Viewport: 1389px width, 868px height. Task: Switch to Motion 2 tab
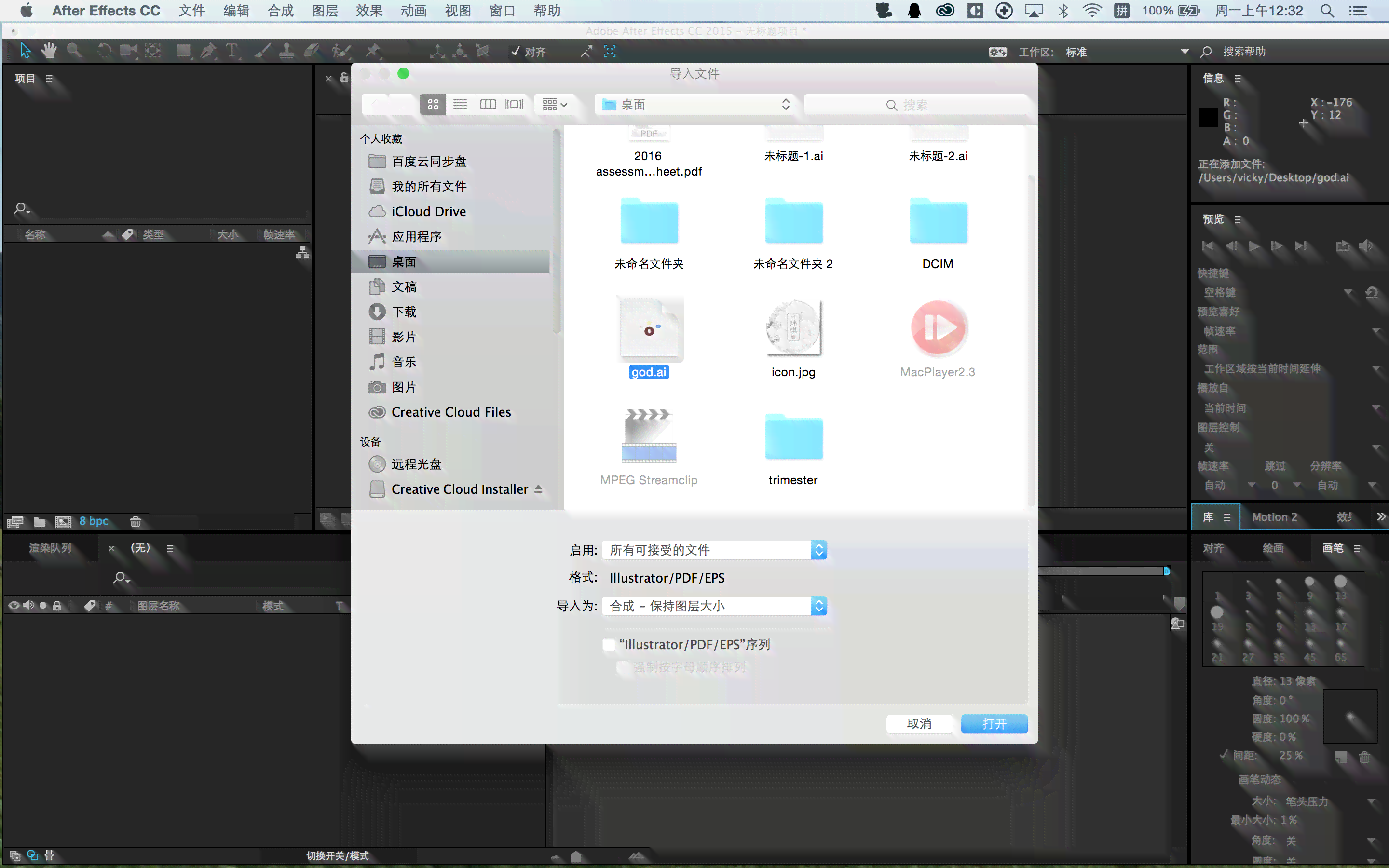(x=1275, y=517)
